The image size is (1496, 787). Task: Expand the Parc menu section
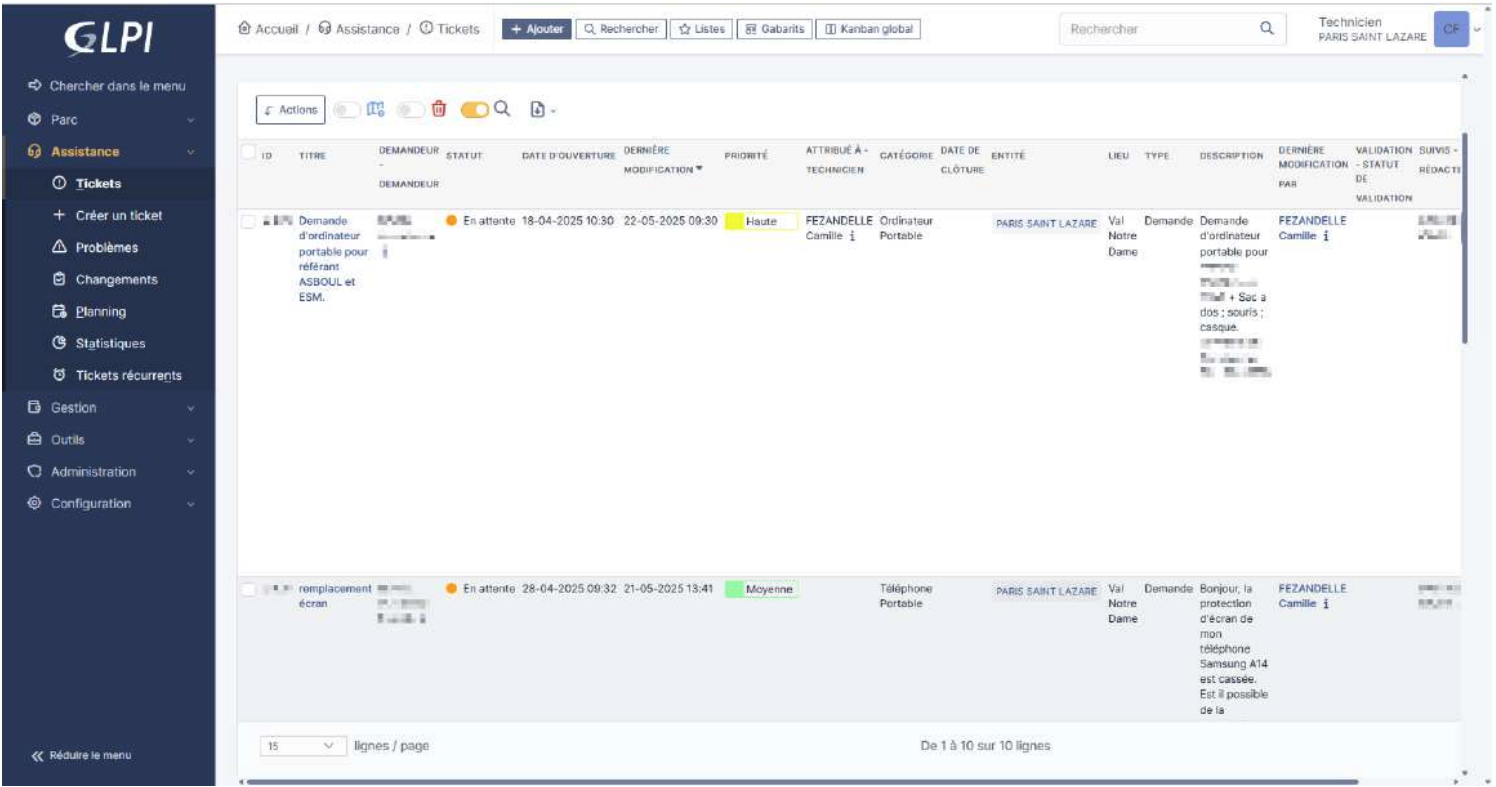[108, 120]
